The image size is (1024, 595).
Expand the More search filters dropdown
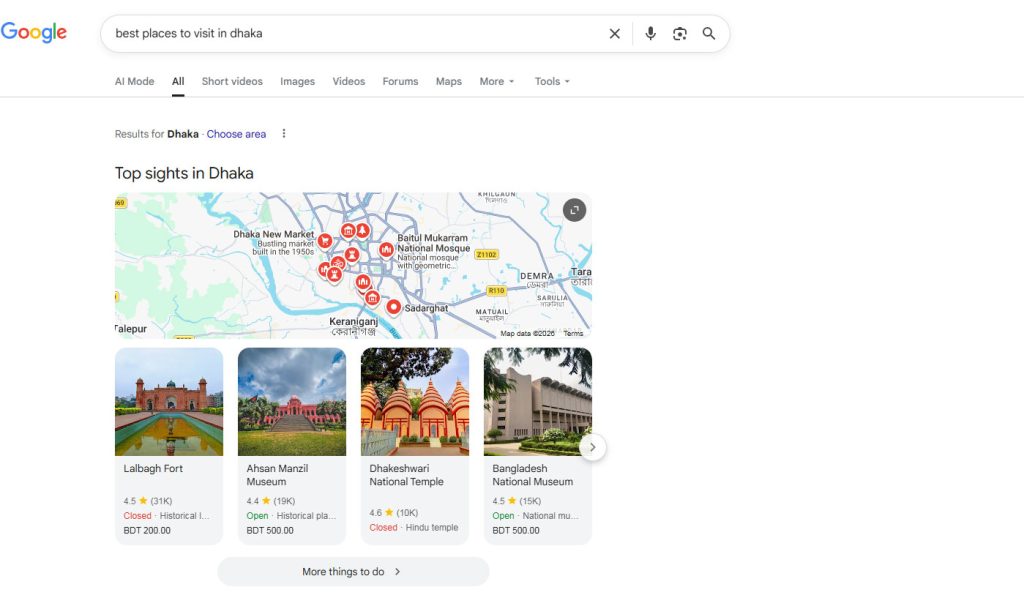tap(496, 82)
